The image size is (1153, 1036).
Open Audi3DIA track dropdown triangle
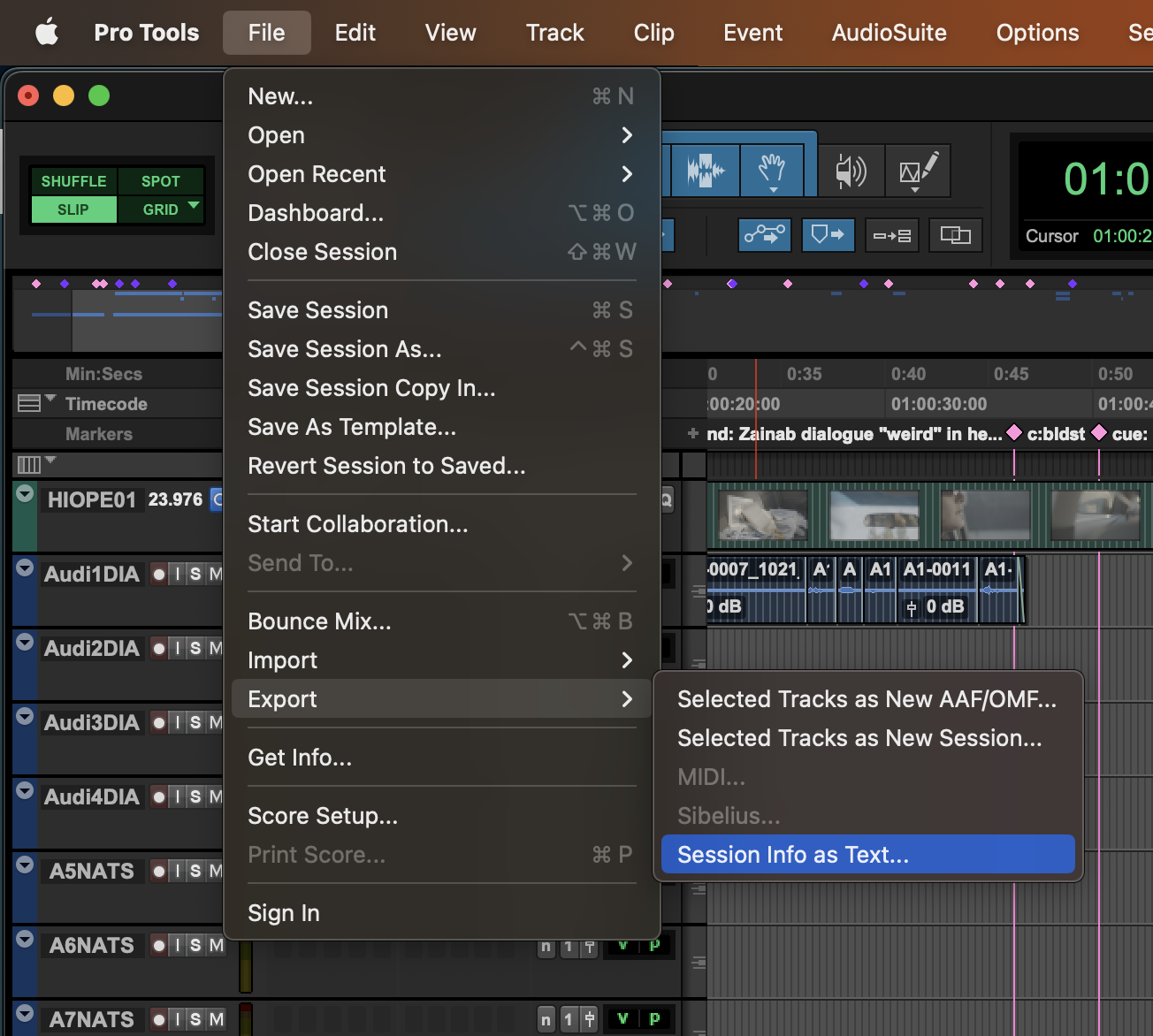coord(25,716)
